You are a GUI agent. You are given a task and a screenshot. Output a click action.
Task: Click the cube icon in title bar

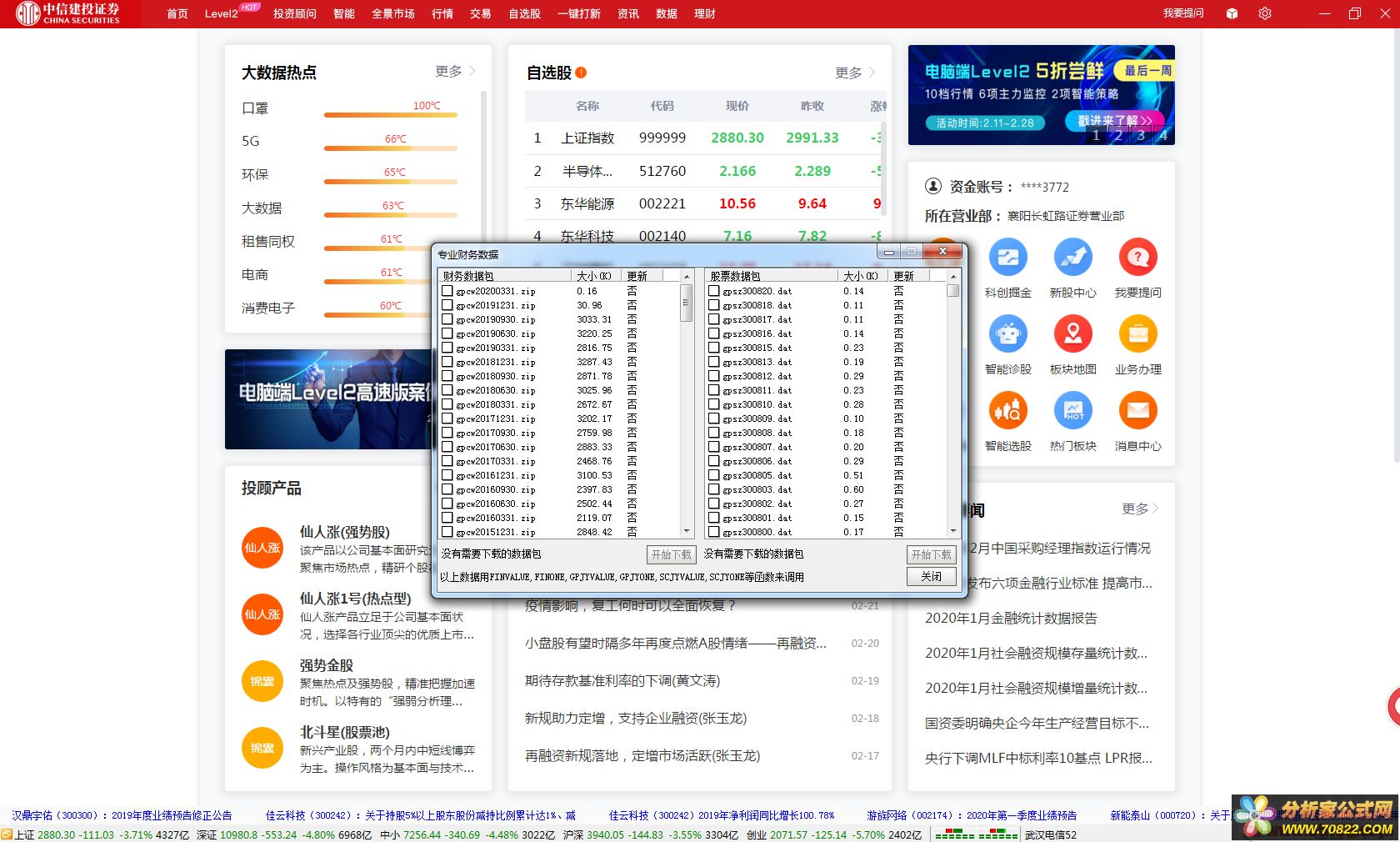[x=1232, y=13]
